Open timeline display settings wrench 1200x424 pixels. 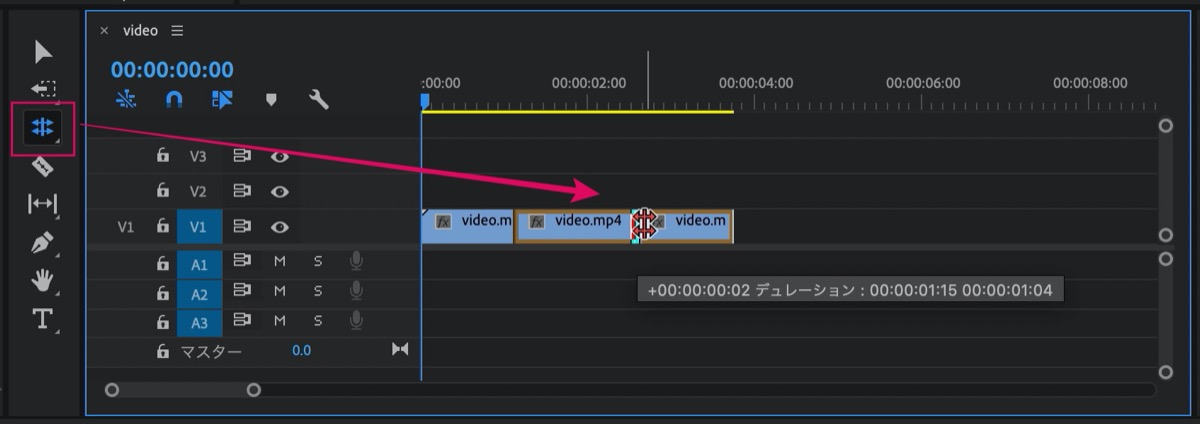click(319, 100)
